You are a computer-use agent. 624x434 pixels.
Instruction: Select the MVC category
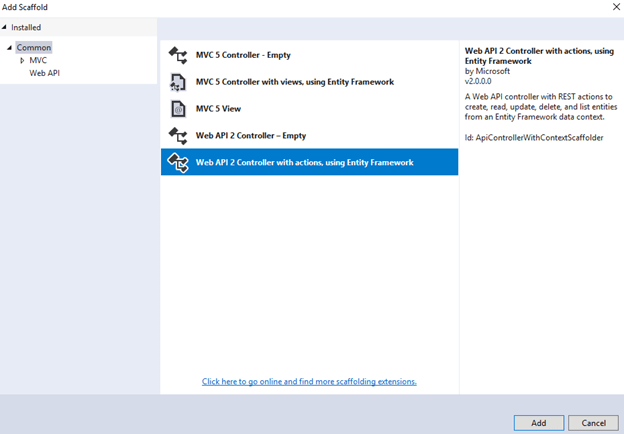point(38,60)
